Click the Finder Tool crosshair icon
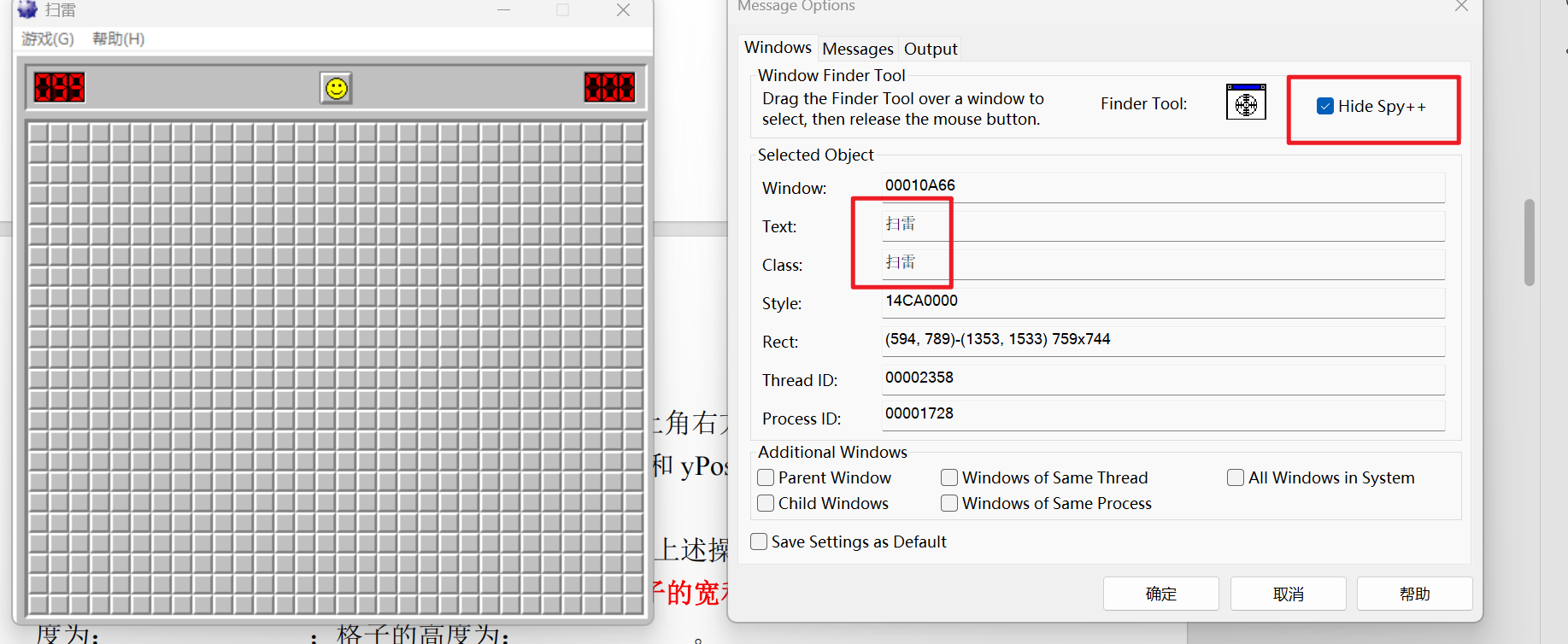This screenshot has height=644, width=1568. coord(1246,102)
